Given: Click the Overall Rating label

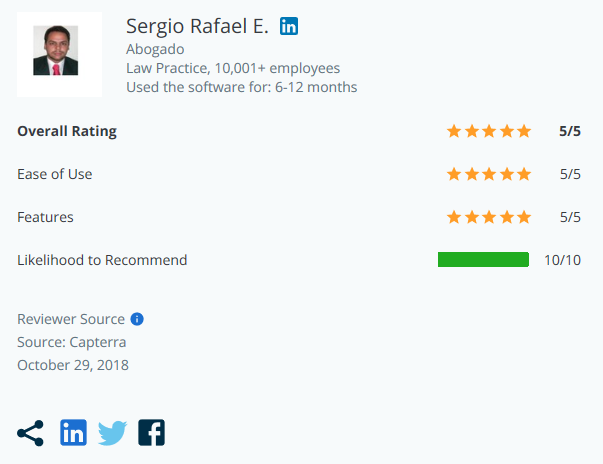Looking at the screenshot, I should (x=67, y=131).
